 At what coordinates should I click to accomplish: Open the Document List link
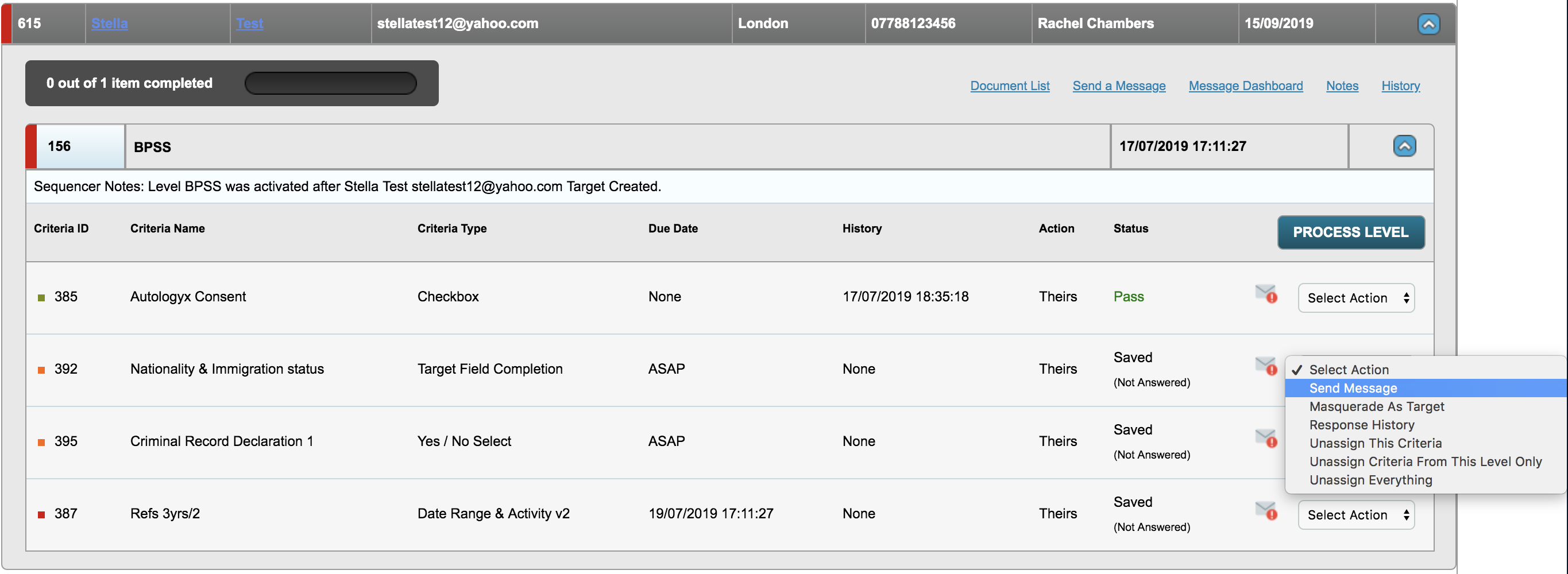point(1009,86)
